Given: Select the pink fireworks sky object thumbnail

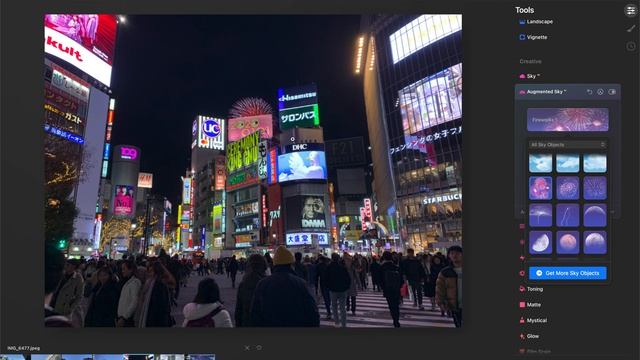Looking at the screenshot, I should click(540, 188).
